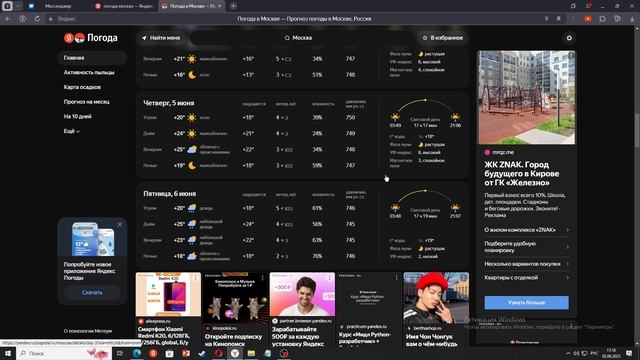Show hidden system tray icons
This screenshot has height=360, width=640.
pos(568,353)
